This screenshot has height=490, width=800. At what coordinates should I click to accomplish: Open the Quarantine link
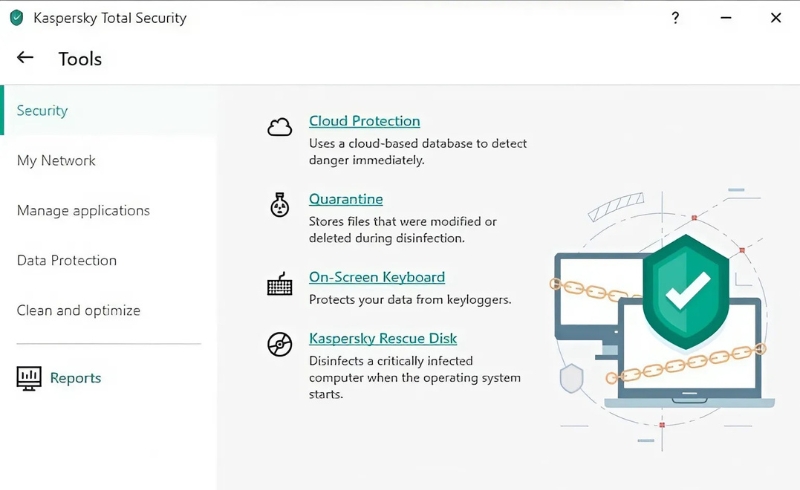[346, 199]
